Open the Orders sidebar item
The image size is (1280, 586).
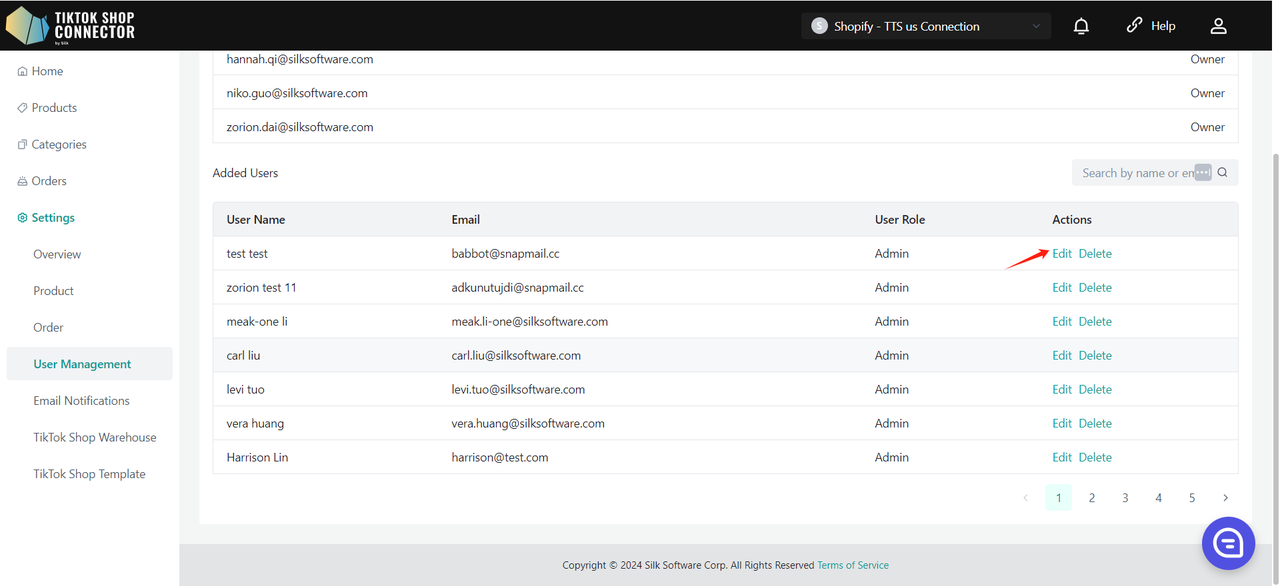point(49,181)
